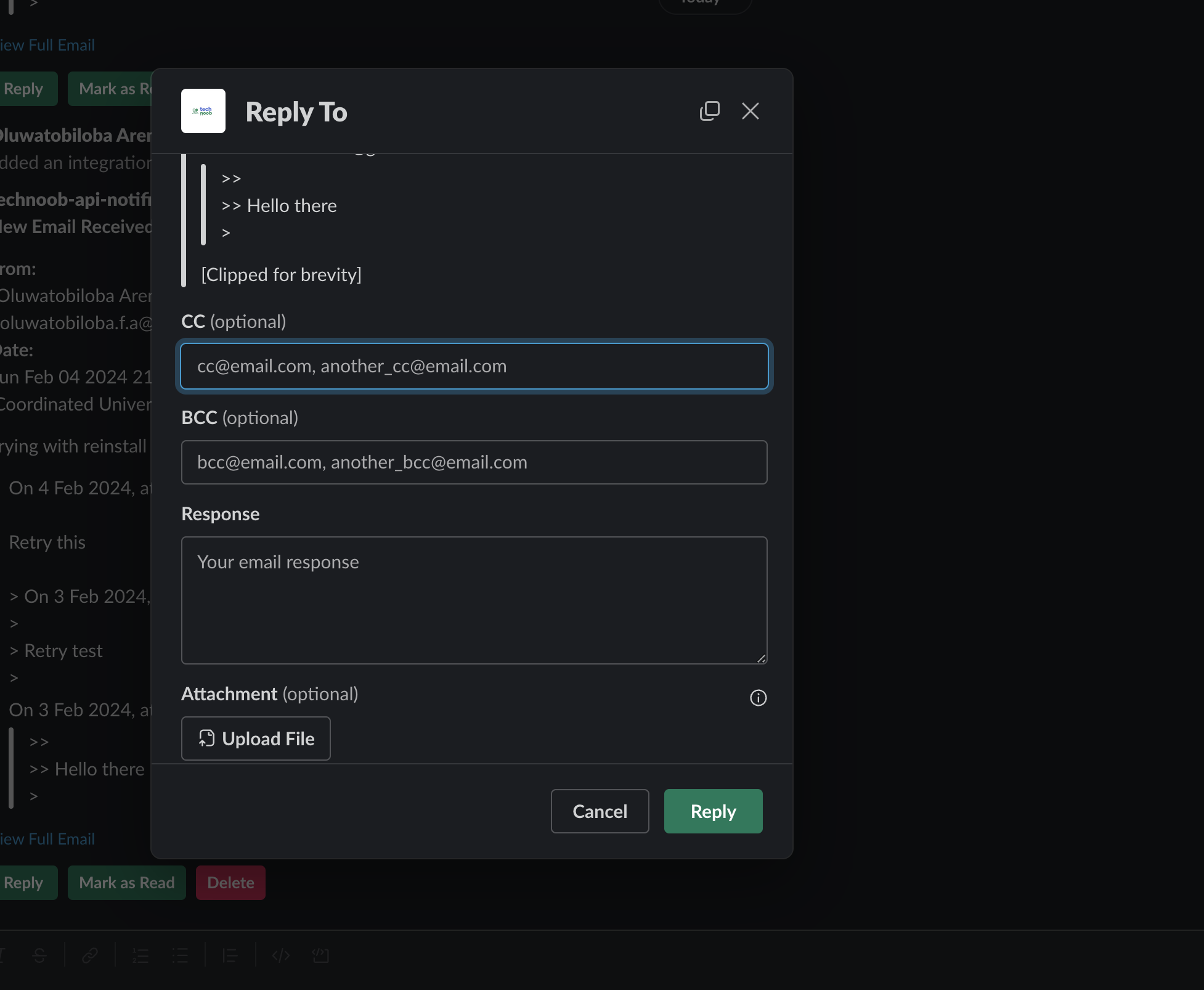This screenshot has height=990, width=1204.
Task: Apply inline code formatting
Action: (x=281, y=955)
